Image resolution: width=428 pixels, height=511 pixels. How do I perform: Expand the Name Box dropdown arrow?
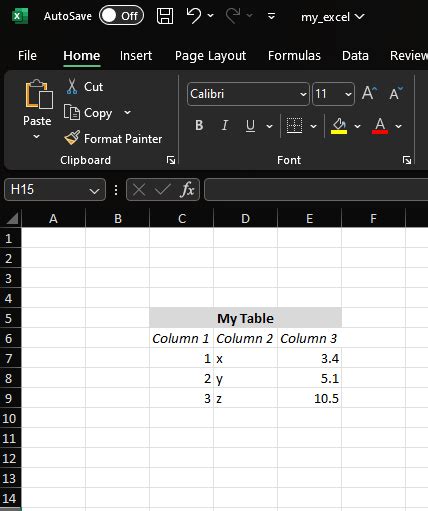pyautogui.click(x=94, y=191)
